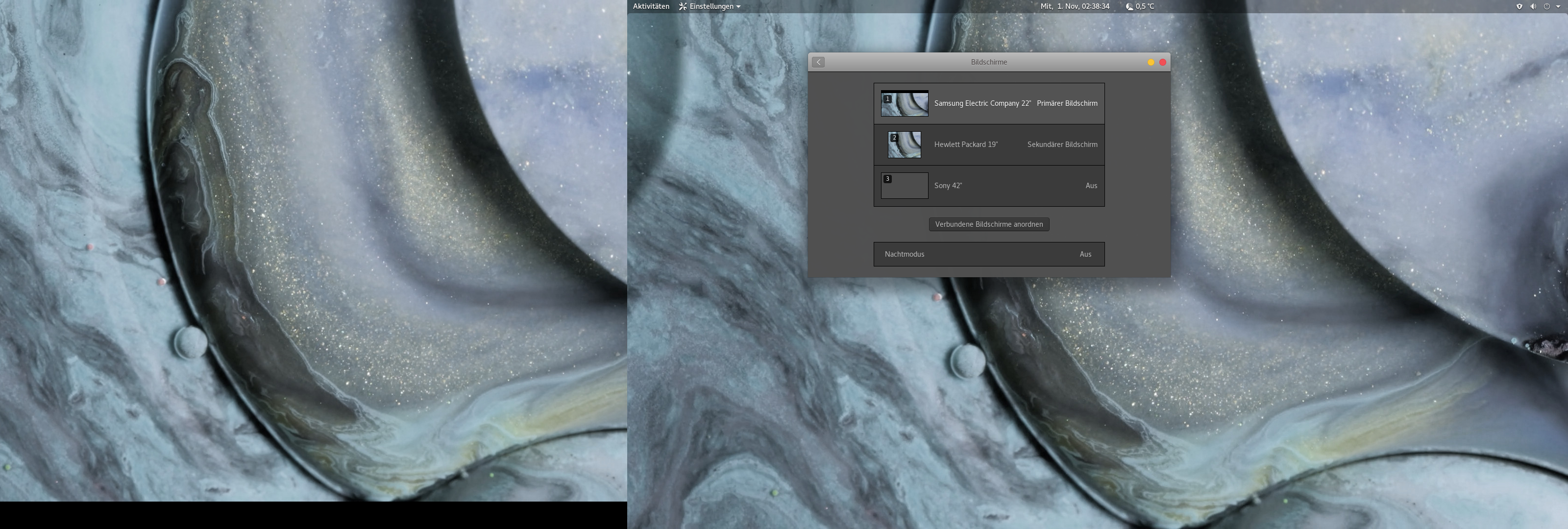Click the power icon in the top bar
Viewport: 1568px width, 529px height.
pyautogui.click(x=1547, y=6)
